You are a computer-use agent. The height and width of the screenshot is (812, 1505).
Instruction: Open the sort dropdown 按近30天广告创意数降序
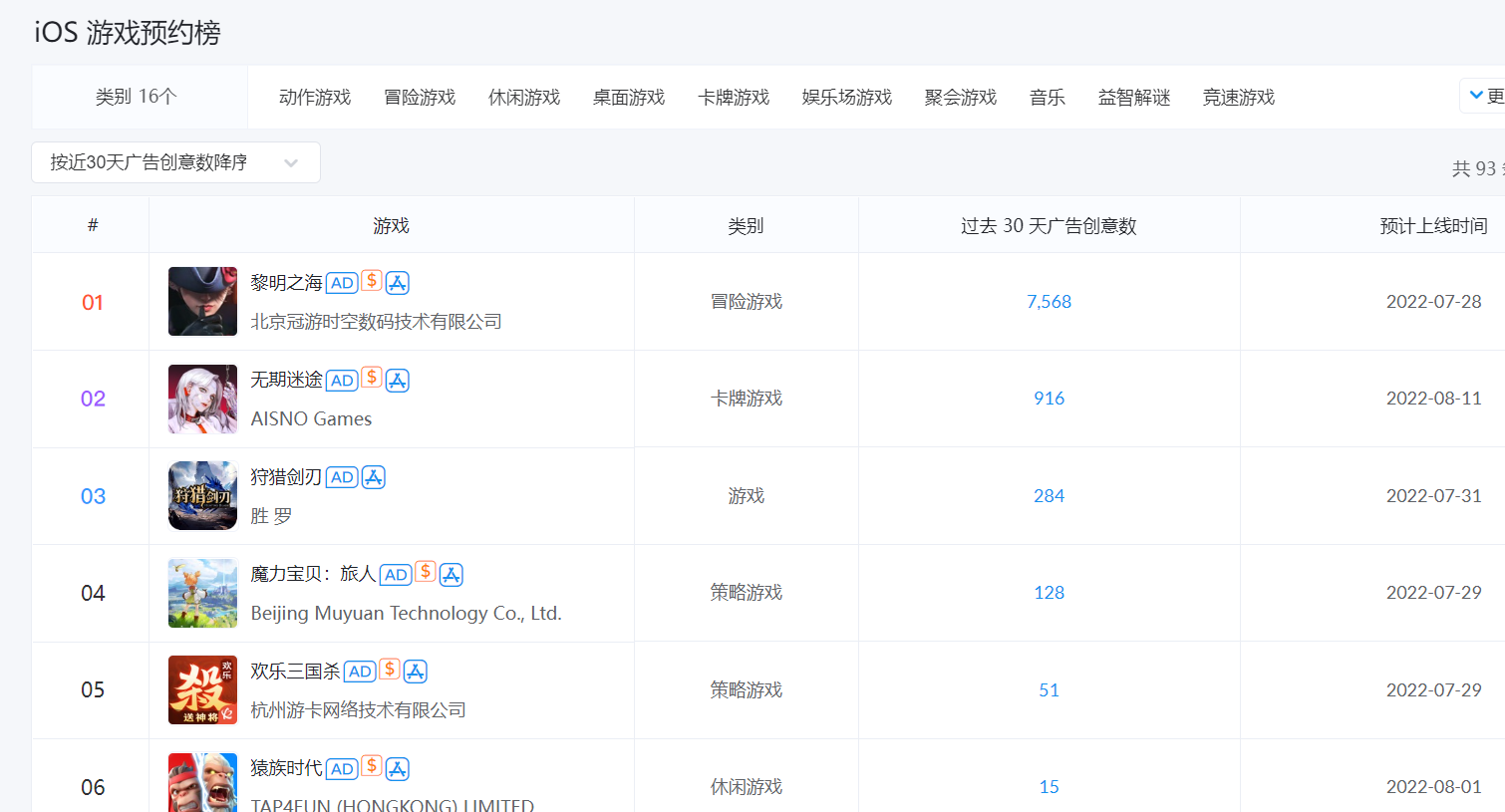[175, 162]
